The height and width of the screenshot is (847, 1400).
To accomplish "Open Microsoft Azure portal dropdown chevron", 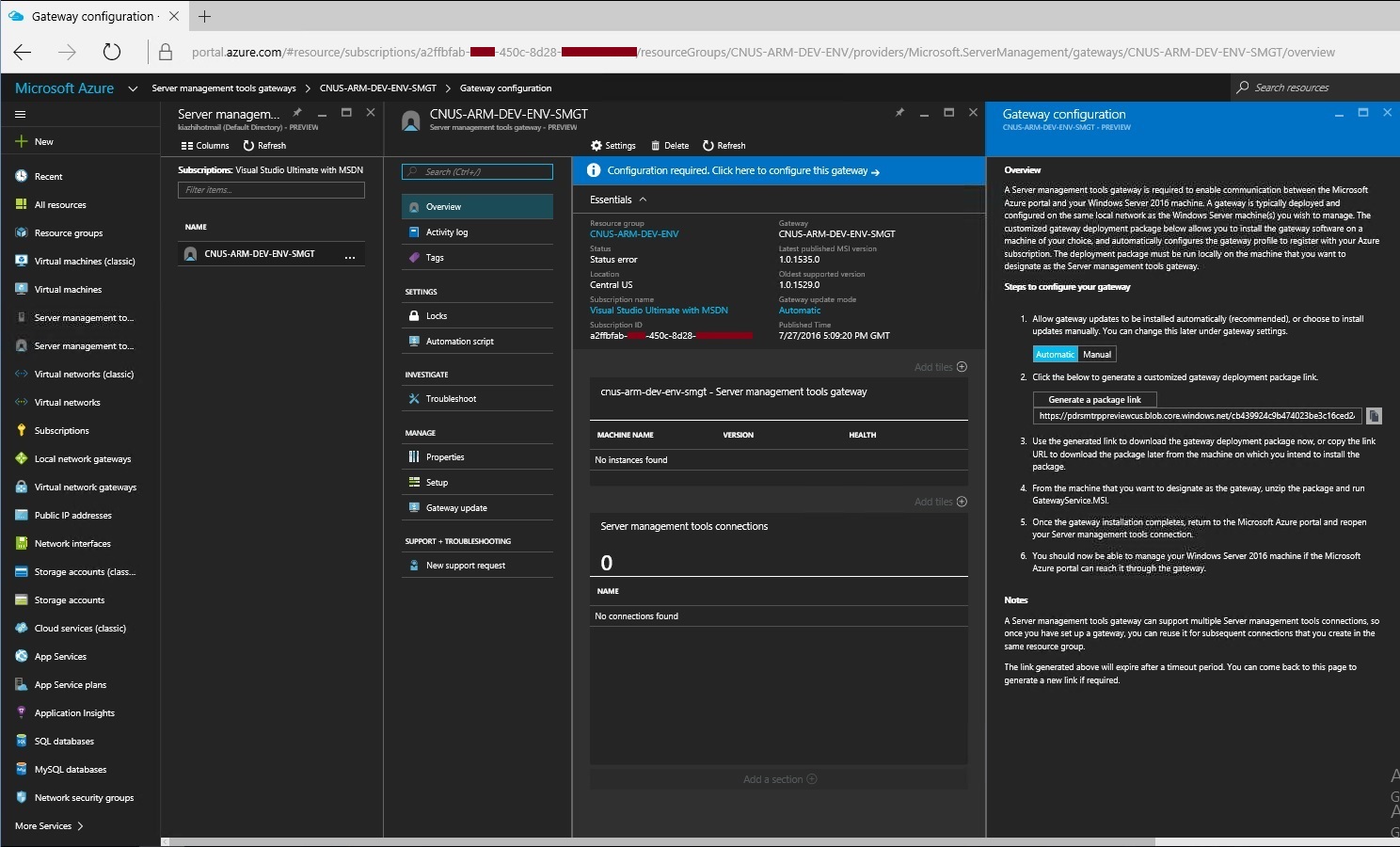I will [133, 88].
